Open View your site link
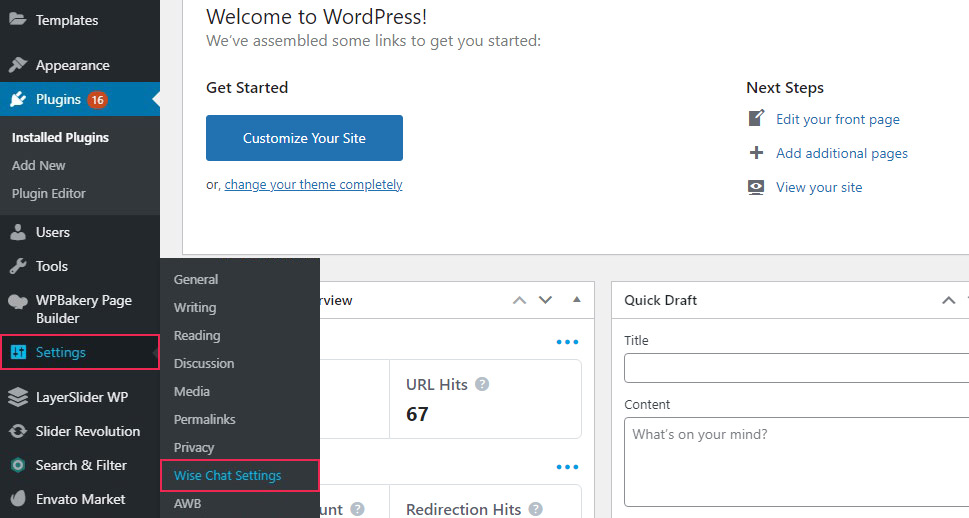 coord(819,187)
